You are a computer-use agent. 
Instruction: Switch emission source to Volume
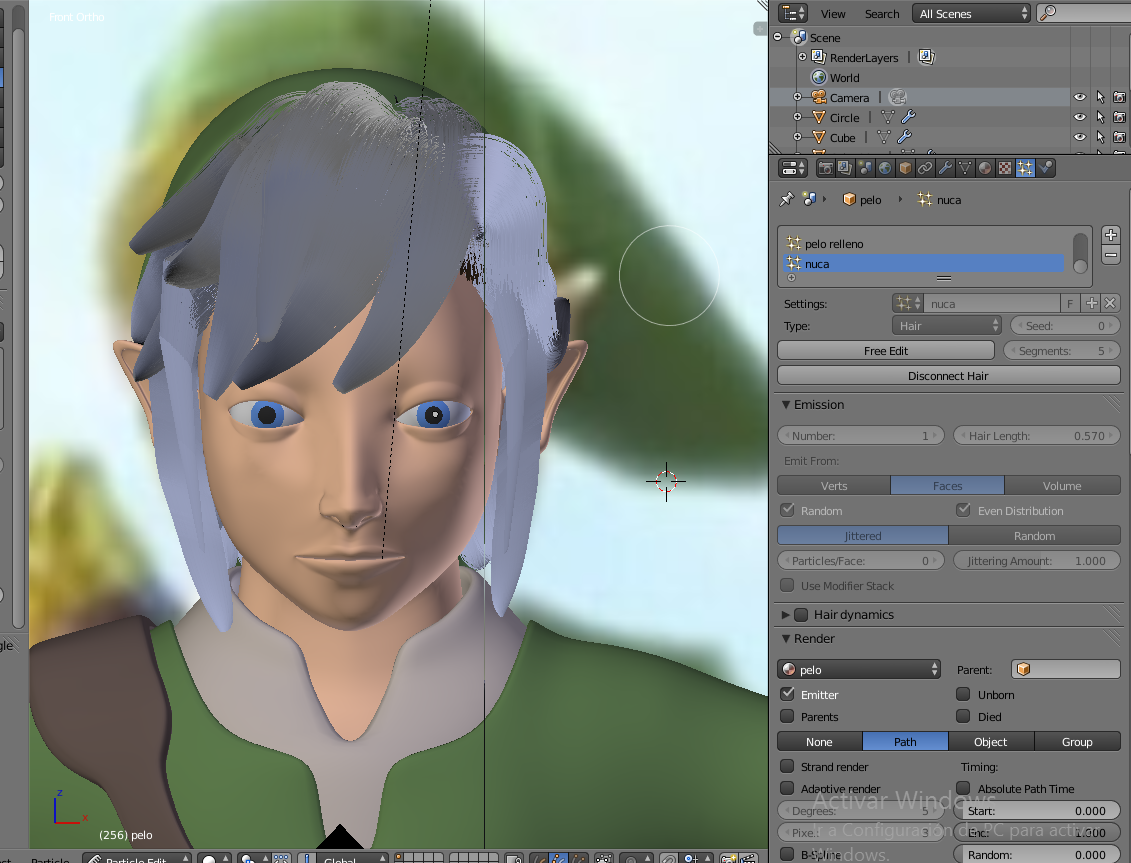coord(1062,486)
